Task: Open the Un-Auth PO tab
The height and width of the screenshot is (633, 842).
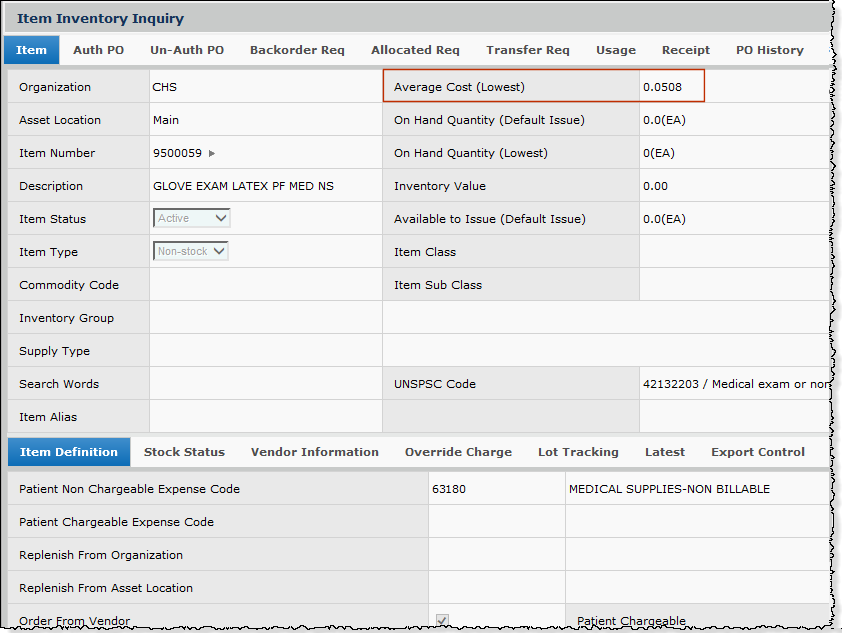Action: (187, 50)
